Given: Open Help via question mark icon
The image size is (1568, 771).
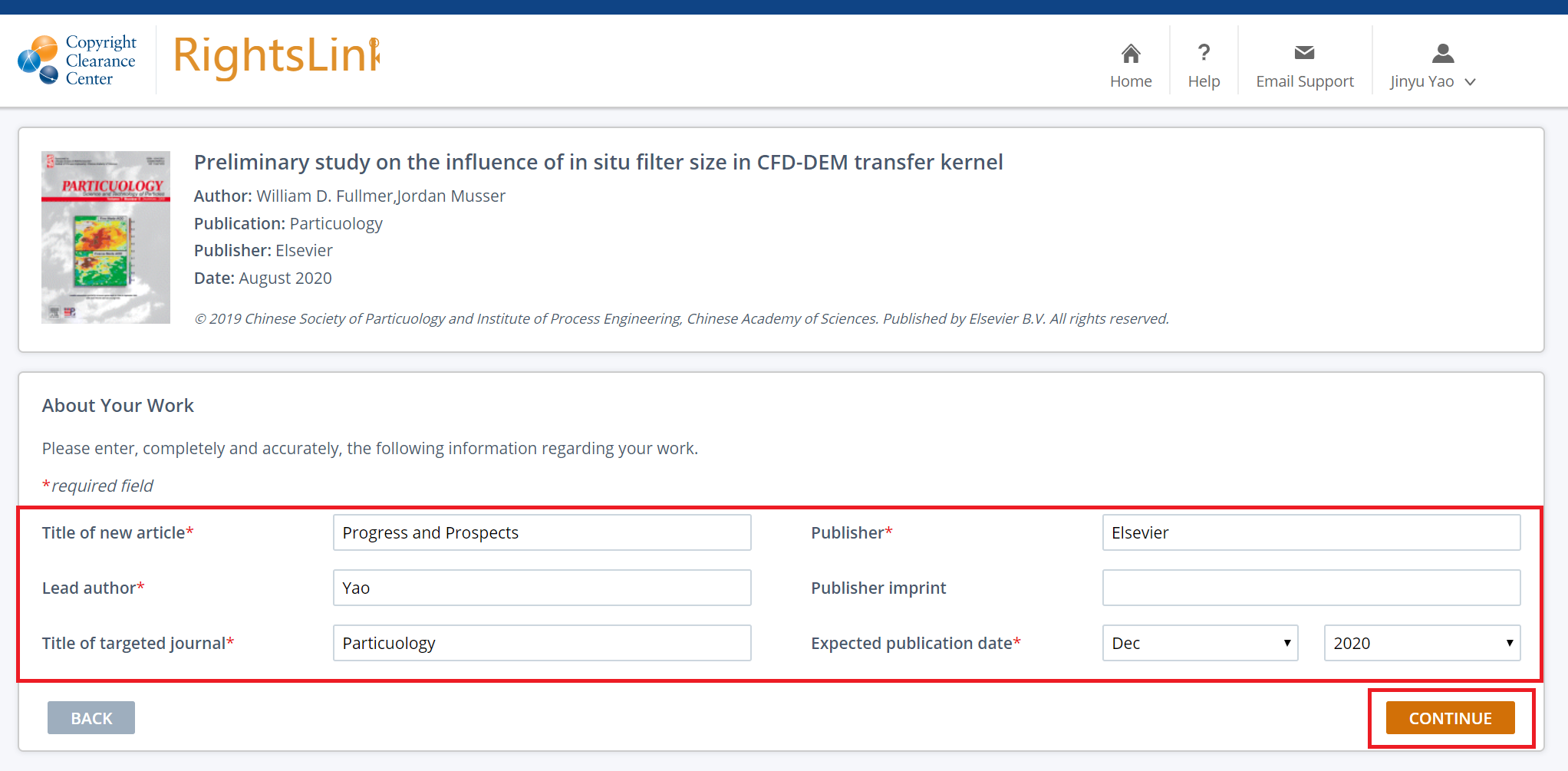Looking at the screenshot, I should (1204, 53).
